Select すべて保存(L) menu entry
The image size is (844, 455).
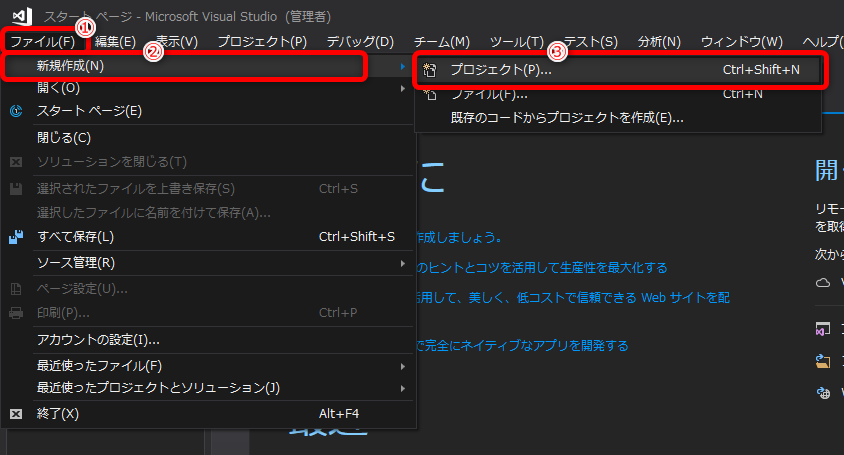click(209, 236)
